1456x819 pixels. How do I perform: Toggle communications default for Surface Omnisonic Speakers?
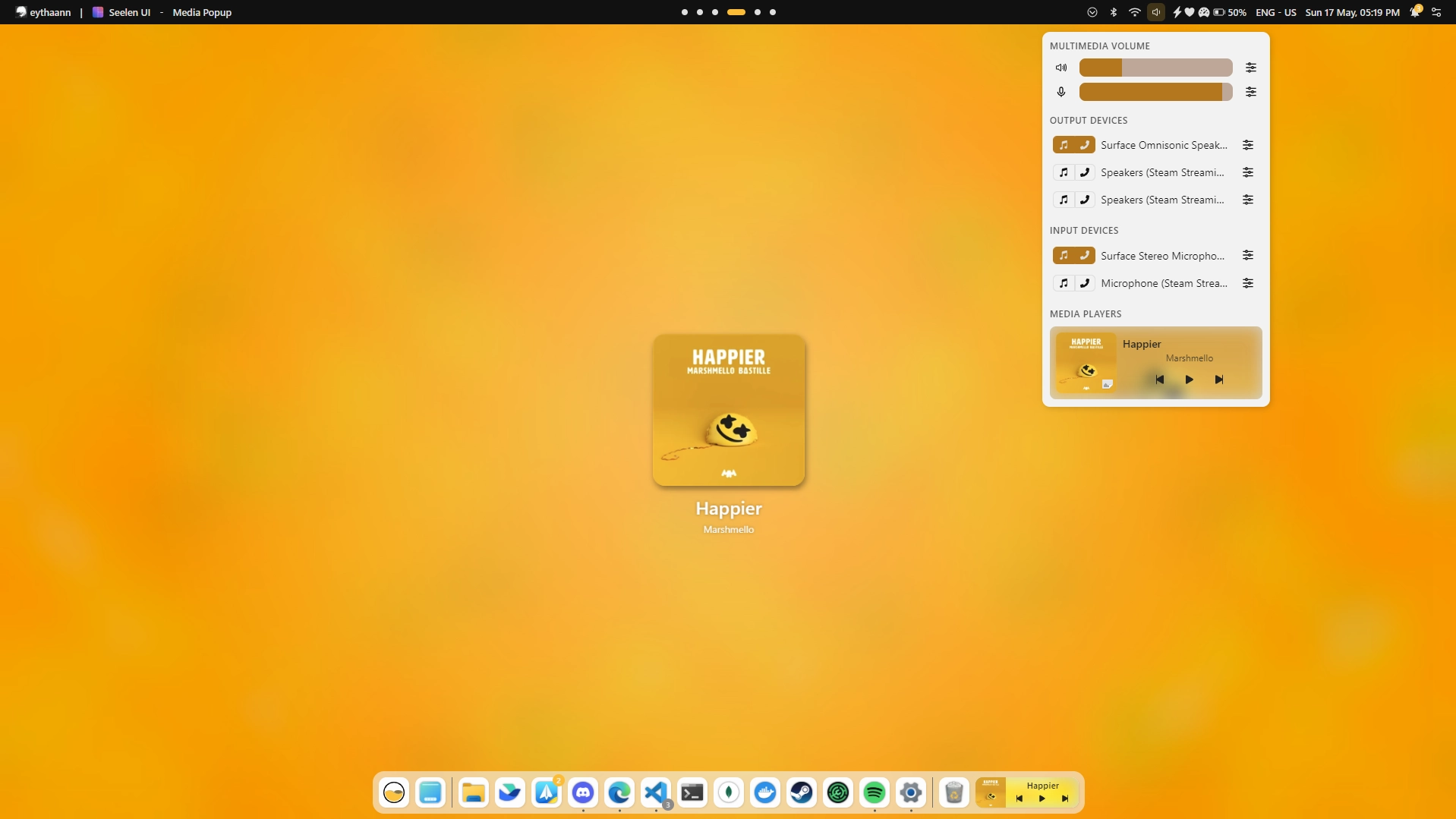[x=1085, y=145]
